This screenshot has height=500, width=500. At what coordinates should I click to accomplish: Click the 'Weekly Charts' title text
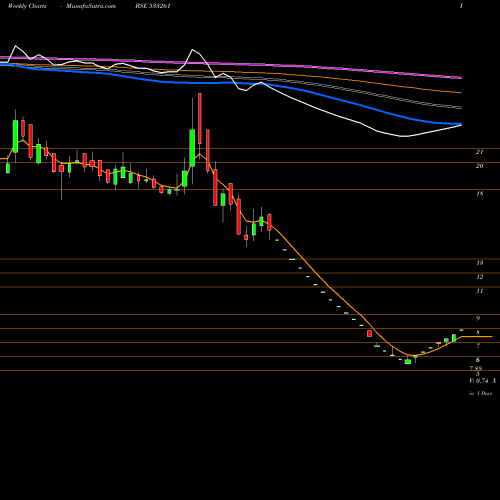point(27,6)
